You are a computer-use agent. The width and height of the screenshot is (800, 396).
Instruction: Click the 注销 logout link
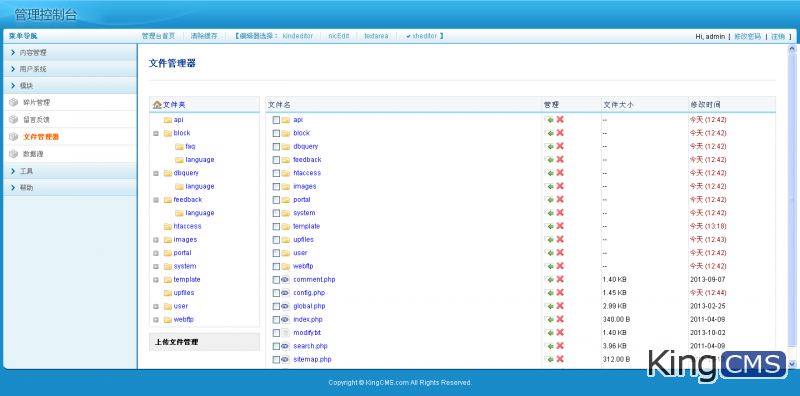coord(778,36)
